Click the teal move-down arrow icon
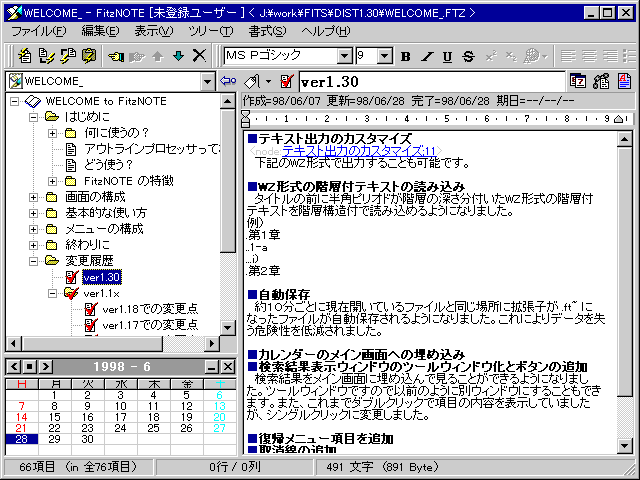640x480 pixels. (178, 56)
